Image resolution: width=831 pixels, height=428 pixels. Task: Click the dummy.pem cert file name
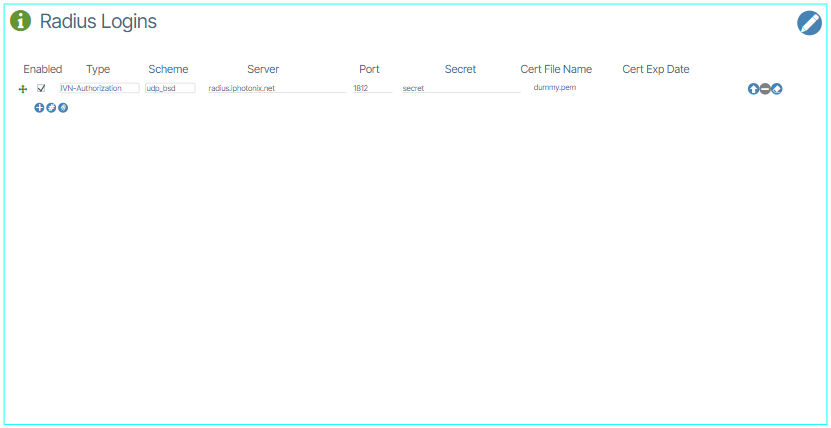[554, 88]
